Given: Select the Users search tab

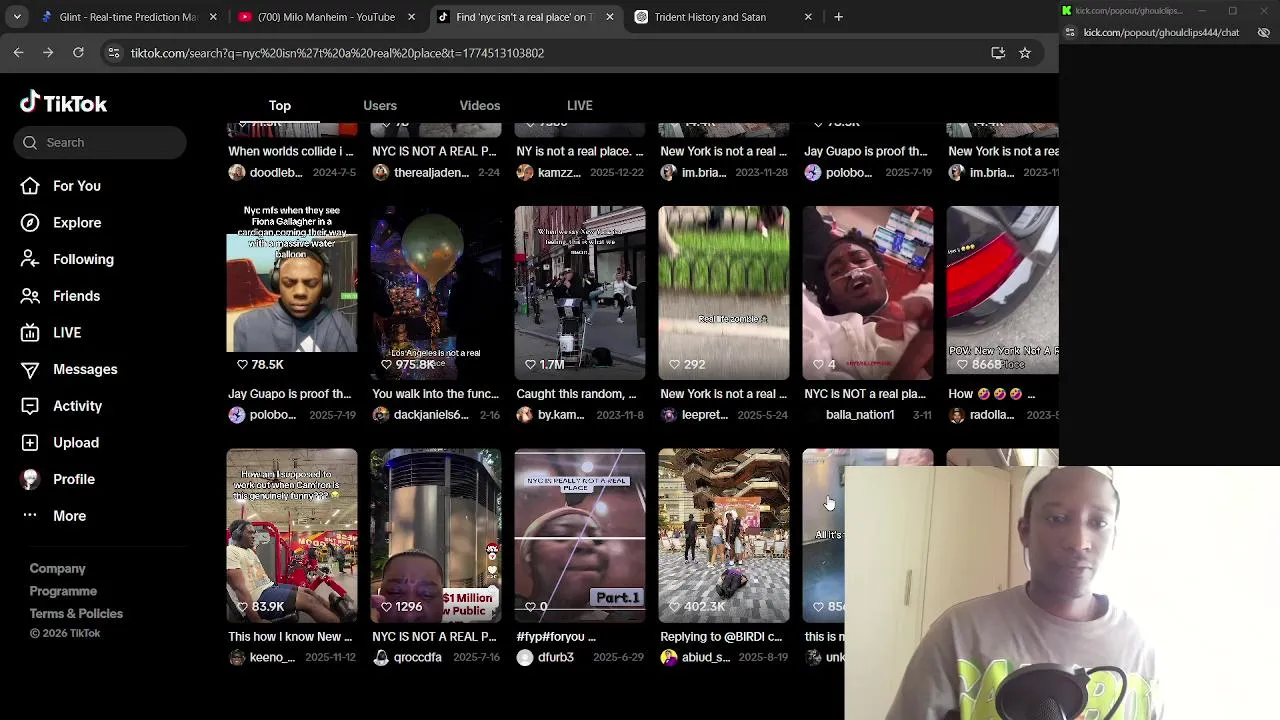Looking at the screenshot, I should (x=380, y=105).
